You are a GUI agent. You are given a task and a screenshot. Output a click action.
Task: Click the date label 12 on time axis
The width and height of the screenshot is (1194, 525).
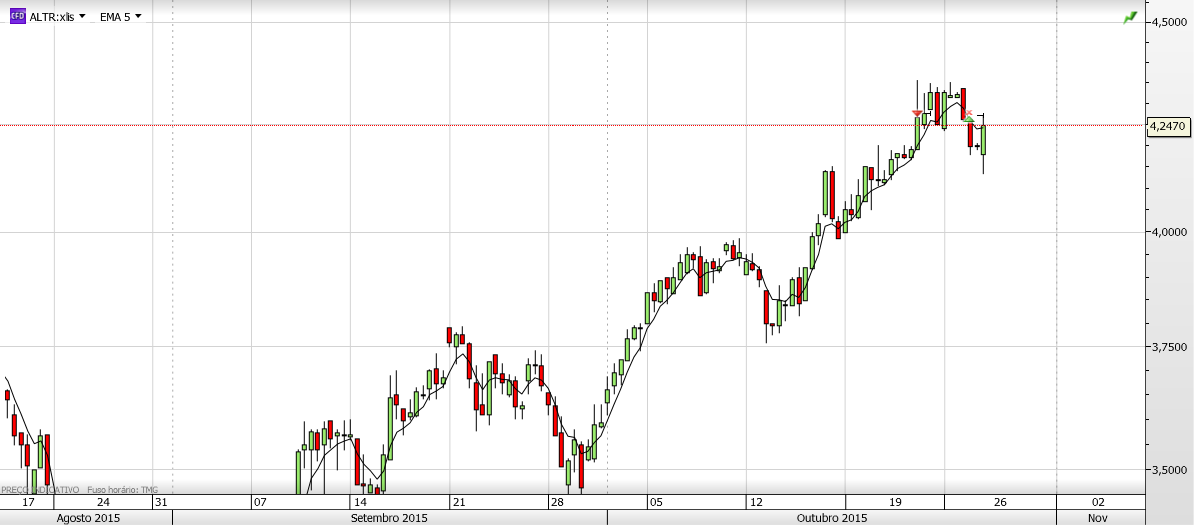coord(756,502)
